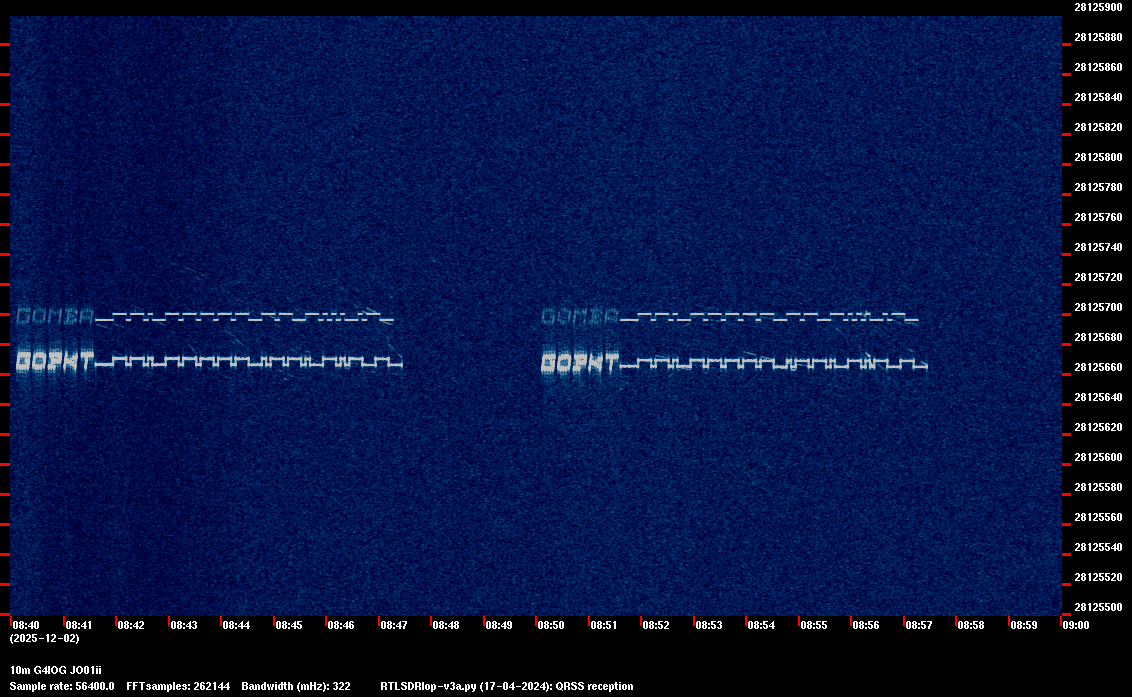Click the '10m G4IOG JO01ii' station text

pyautogui.click(x=56, y=670)
